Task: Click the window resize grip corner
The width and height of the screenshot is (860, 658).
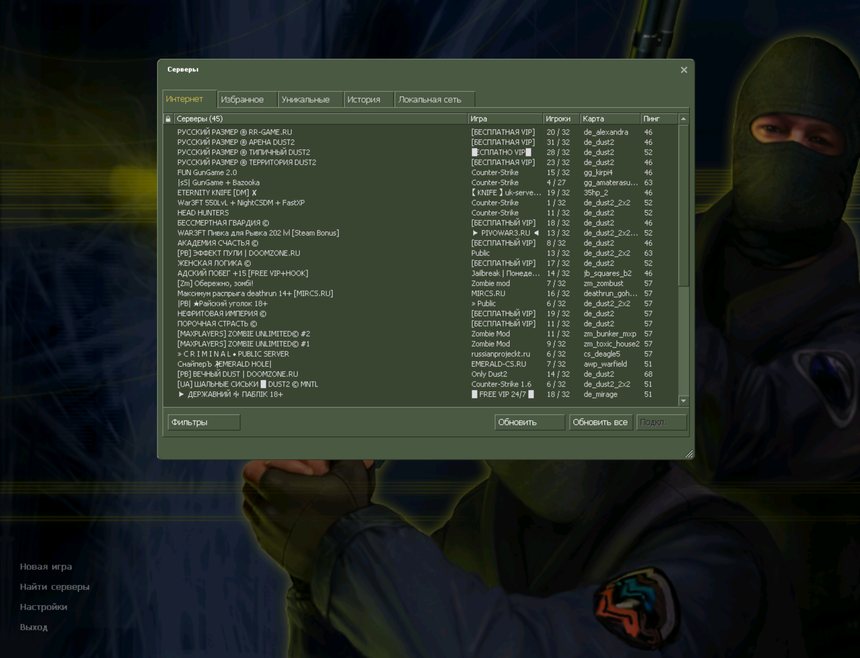Action: [x=689, y=453]
